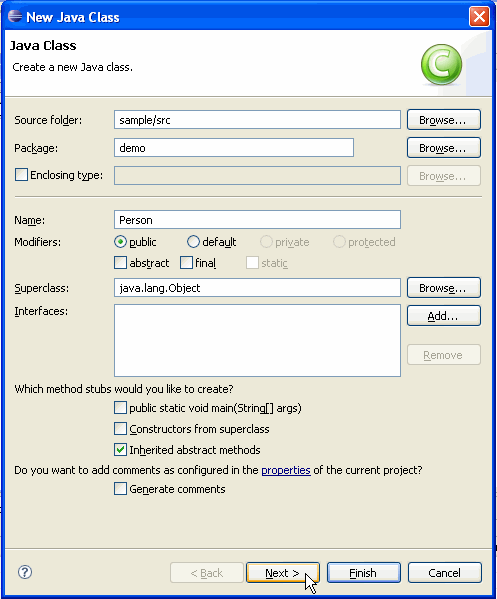Enable the Enclosing type checkbox
The height and width of the screenshot is (599, 497).
click(x=21, y=175)
